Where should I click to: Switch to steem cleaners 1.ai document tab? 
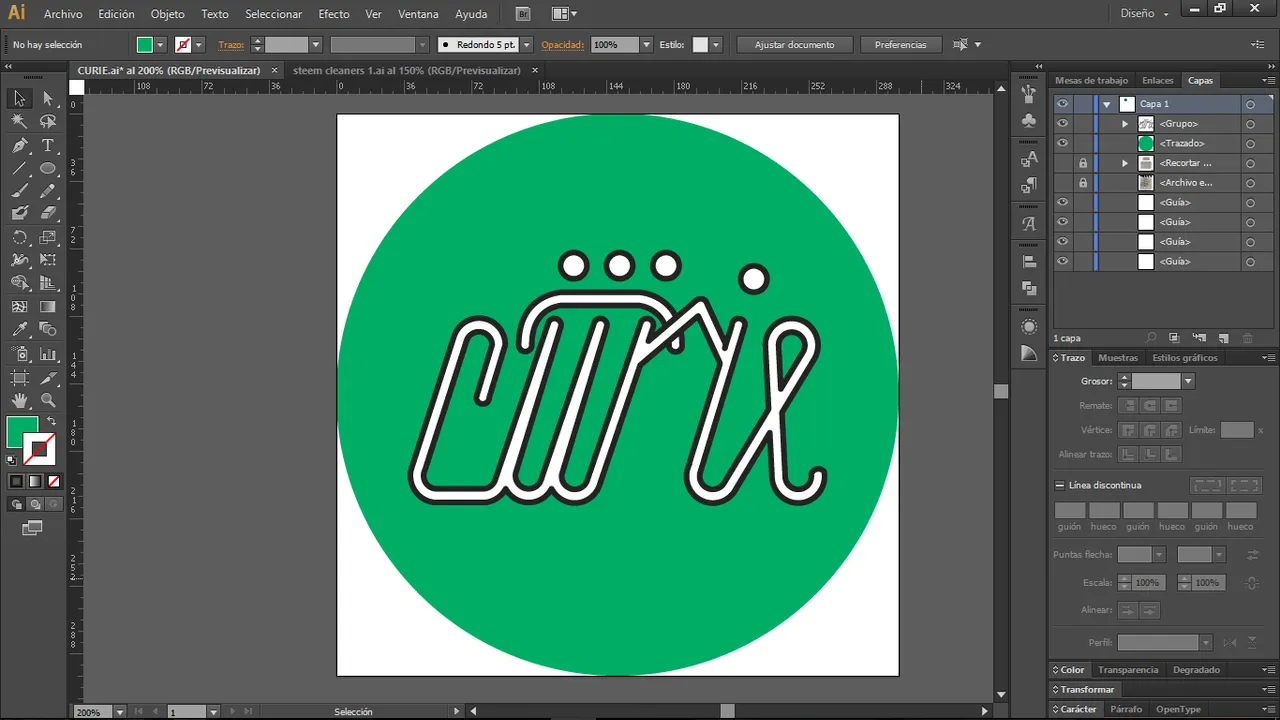406,71
